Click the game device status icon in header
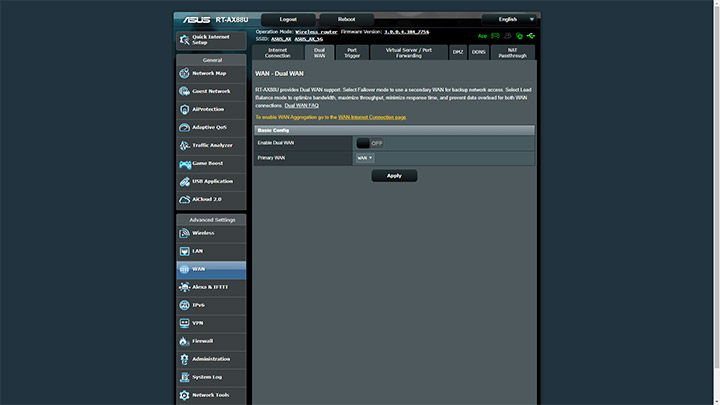The height and width of the screenshot is (405, 720). pyautogui.click(x=495, y=35)
